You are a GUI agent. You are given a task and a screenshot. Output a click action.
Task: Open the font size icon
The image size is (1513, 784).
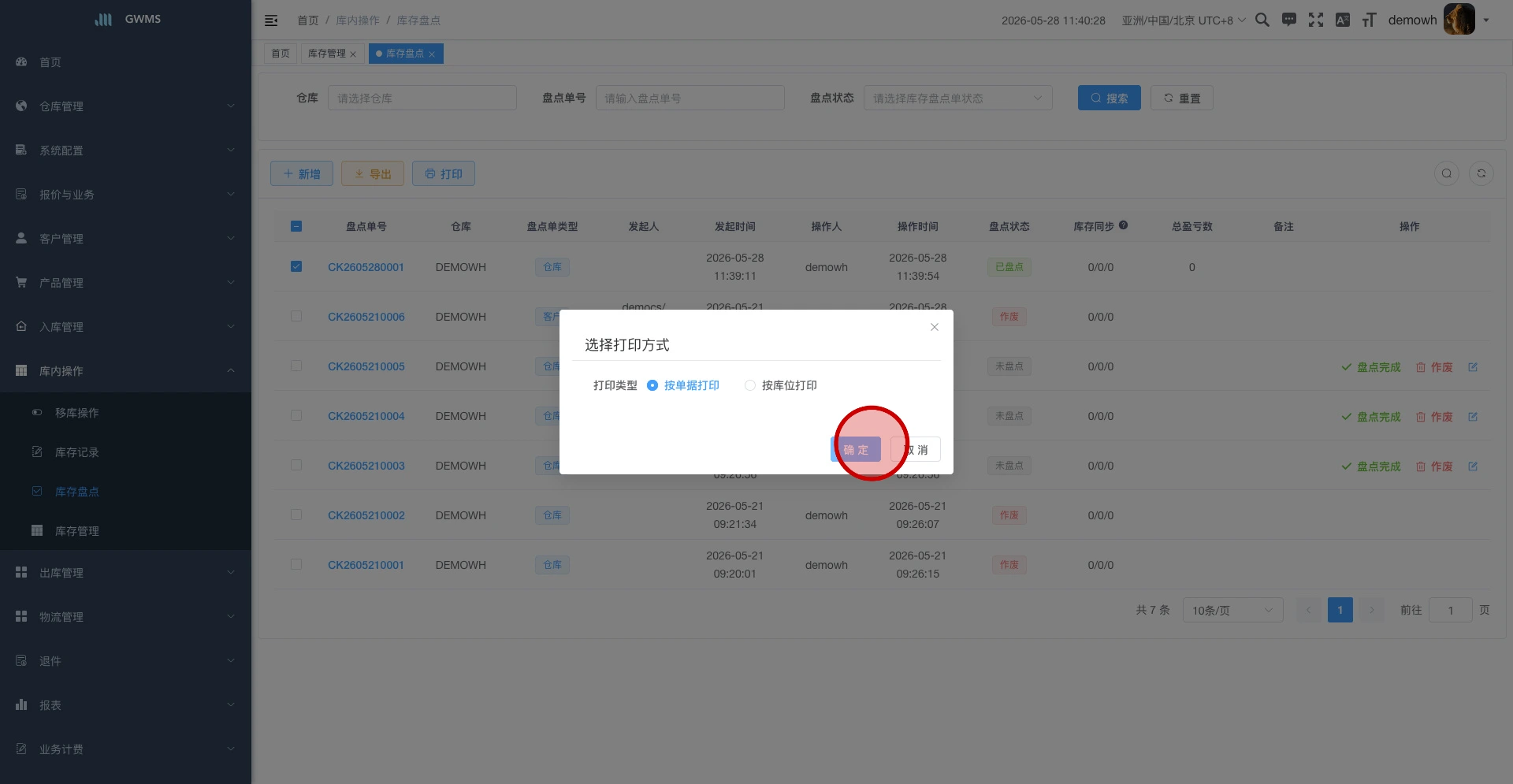1370,20
